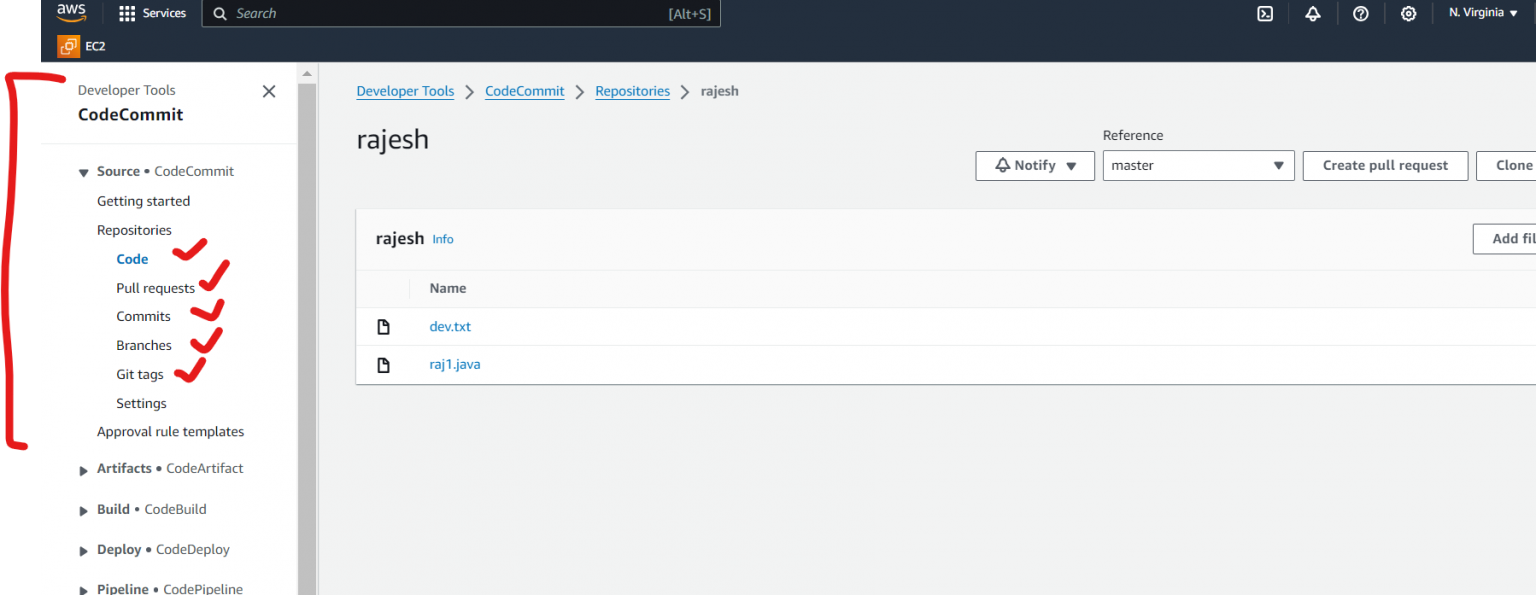
Task: Click the Add file button
Action: [1504, 239]
